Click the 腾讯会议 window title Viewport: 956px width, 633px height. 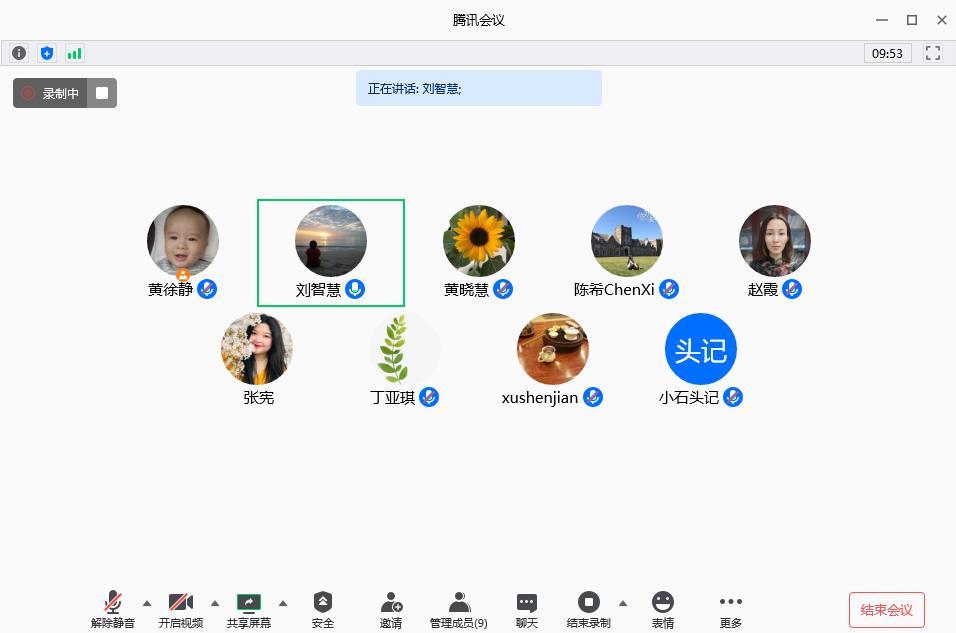pyautogui.click(x=479, y=20)
